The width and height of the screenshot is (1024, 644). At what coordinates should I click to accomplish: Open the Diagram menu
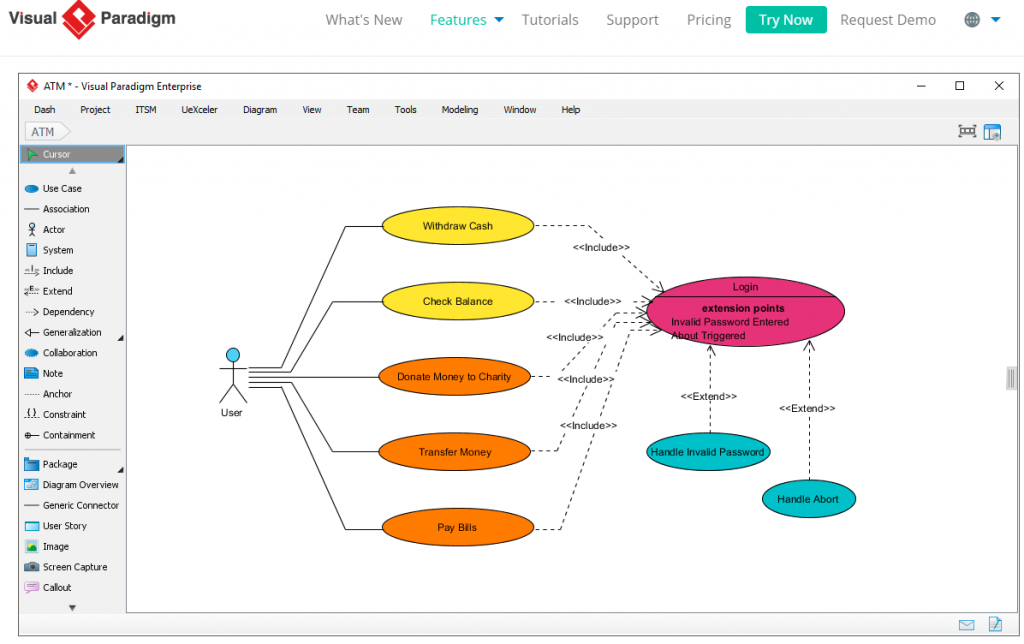(260, 110)
